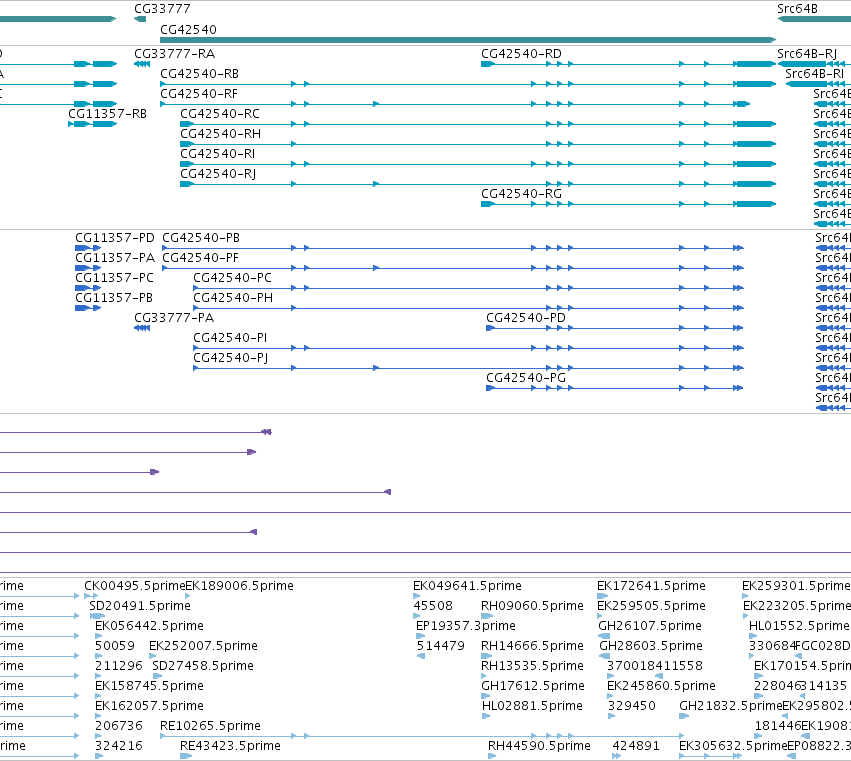Open the CG42540-PC protein label
The image size is (851, 761).
233,278
